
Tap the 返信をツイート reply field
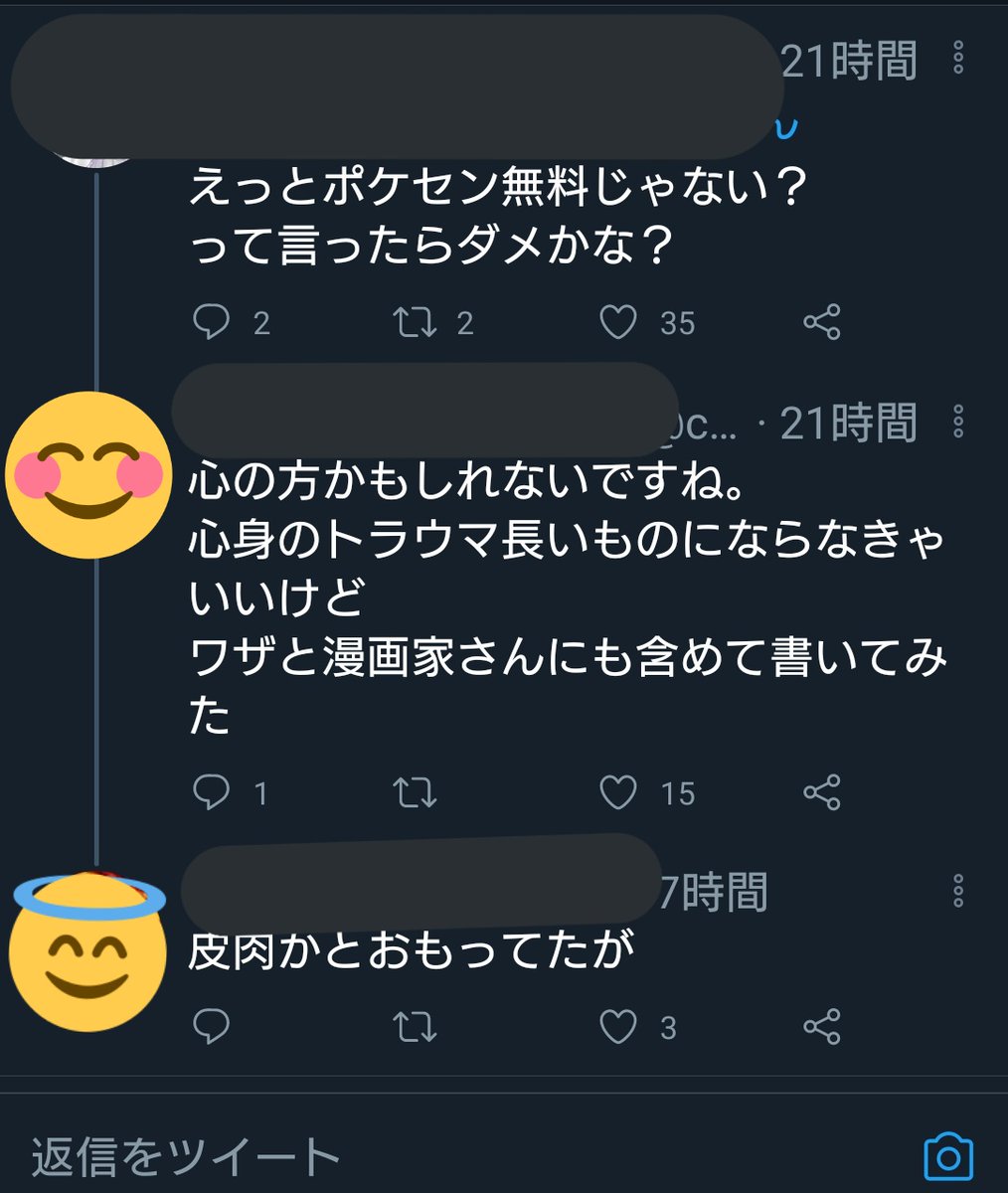click(398, 1157)
